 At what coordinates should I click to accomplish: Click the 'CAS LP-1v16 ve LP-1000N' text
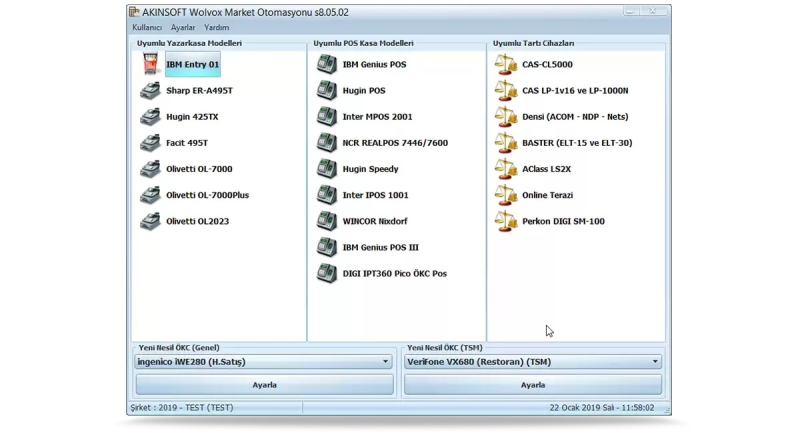tap(575, 91)
